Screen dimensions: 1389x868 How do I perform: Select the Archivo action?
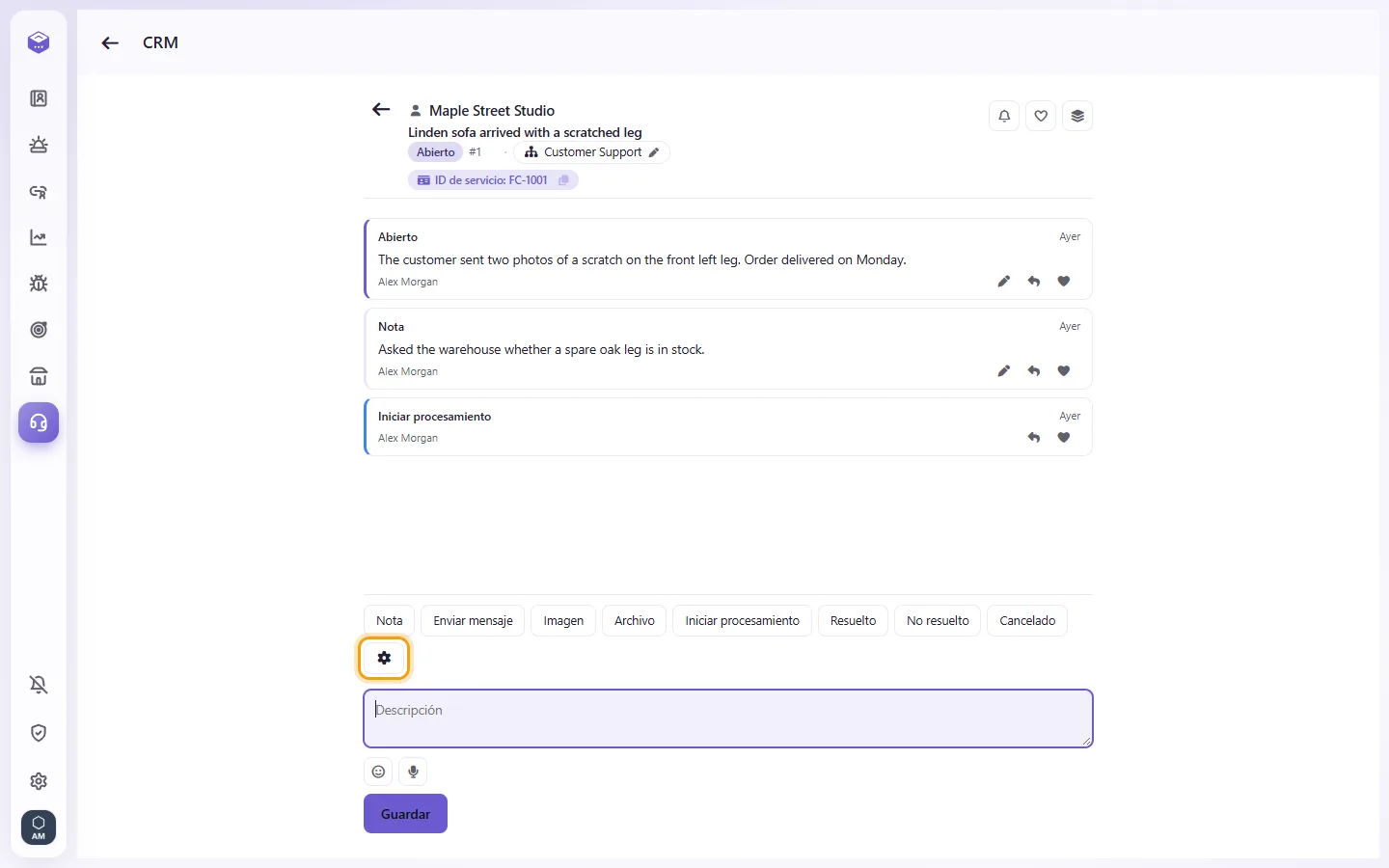pos(635,621)
